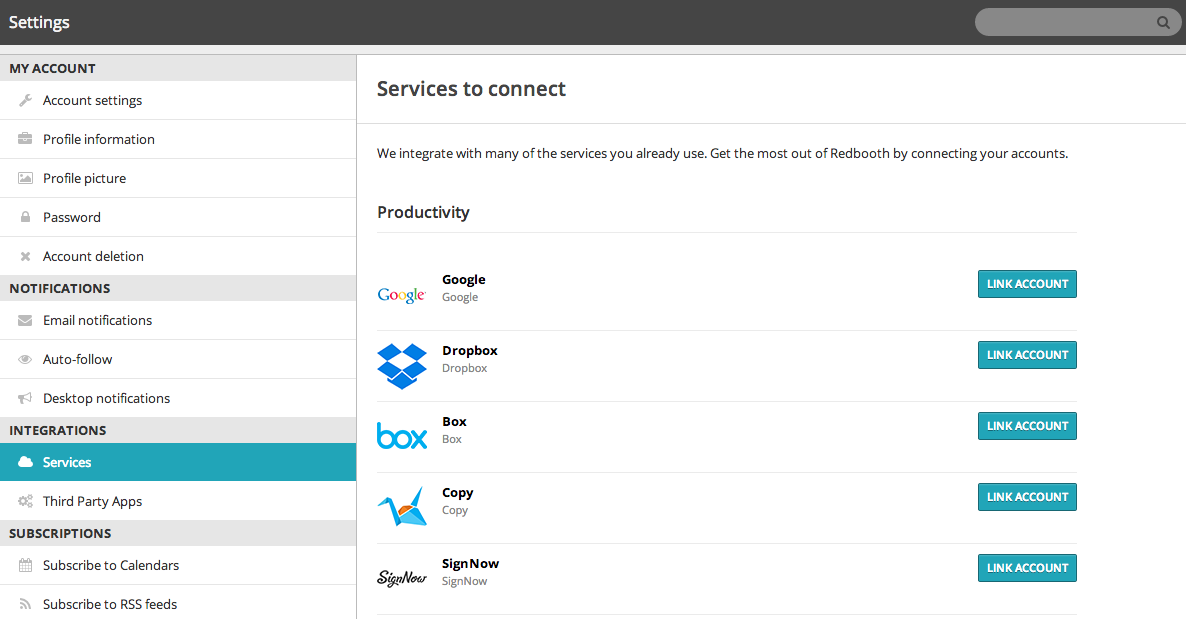Focus the search field in header
Image resolution: width=1186 pixels, height=619 pixels.
click(1065, 22)
